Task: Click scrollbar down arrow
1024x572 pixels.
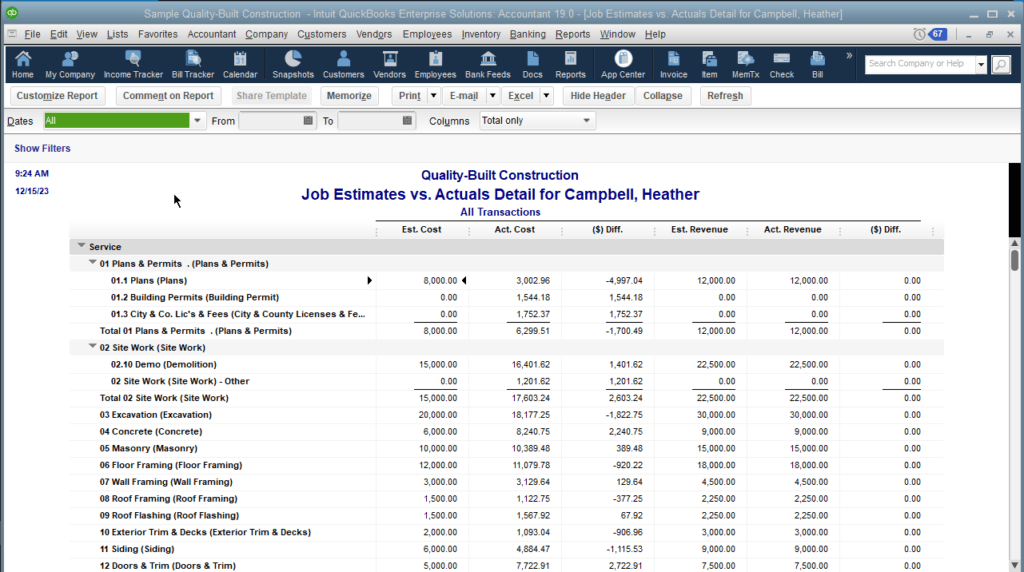Action: (1014, 565)
